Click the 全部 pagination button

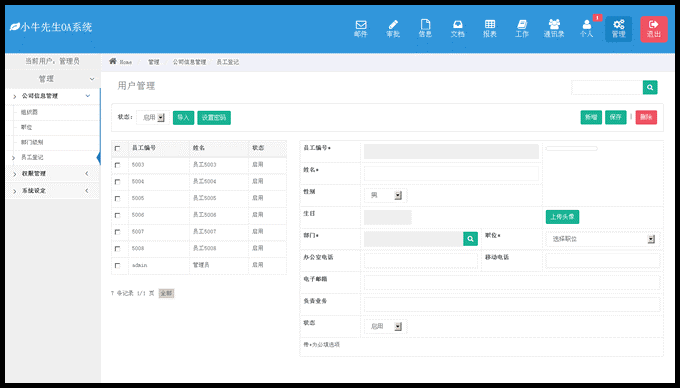(166, 293)
